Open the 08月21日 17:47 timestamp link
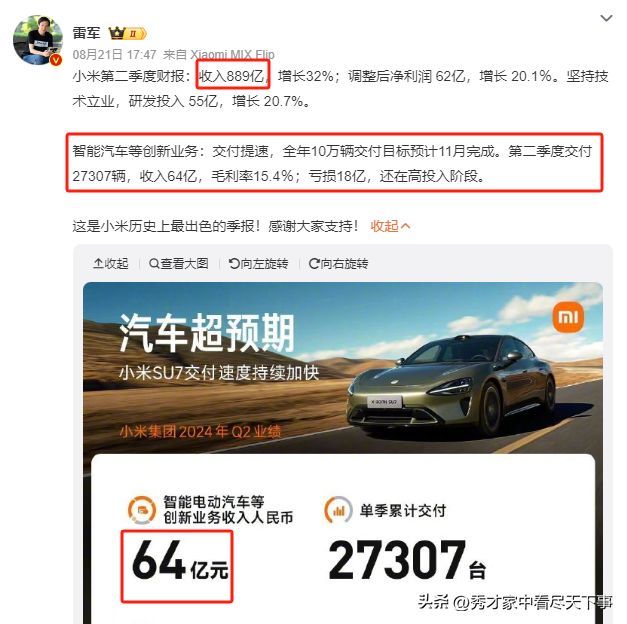Viewport: 627px width, 624px height. [114, 54]
